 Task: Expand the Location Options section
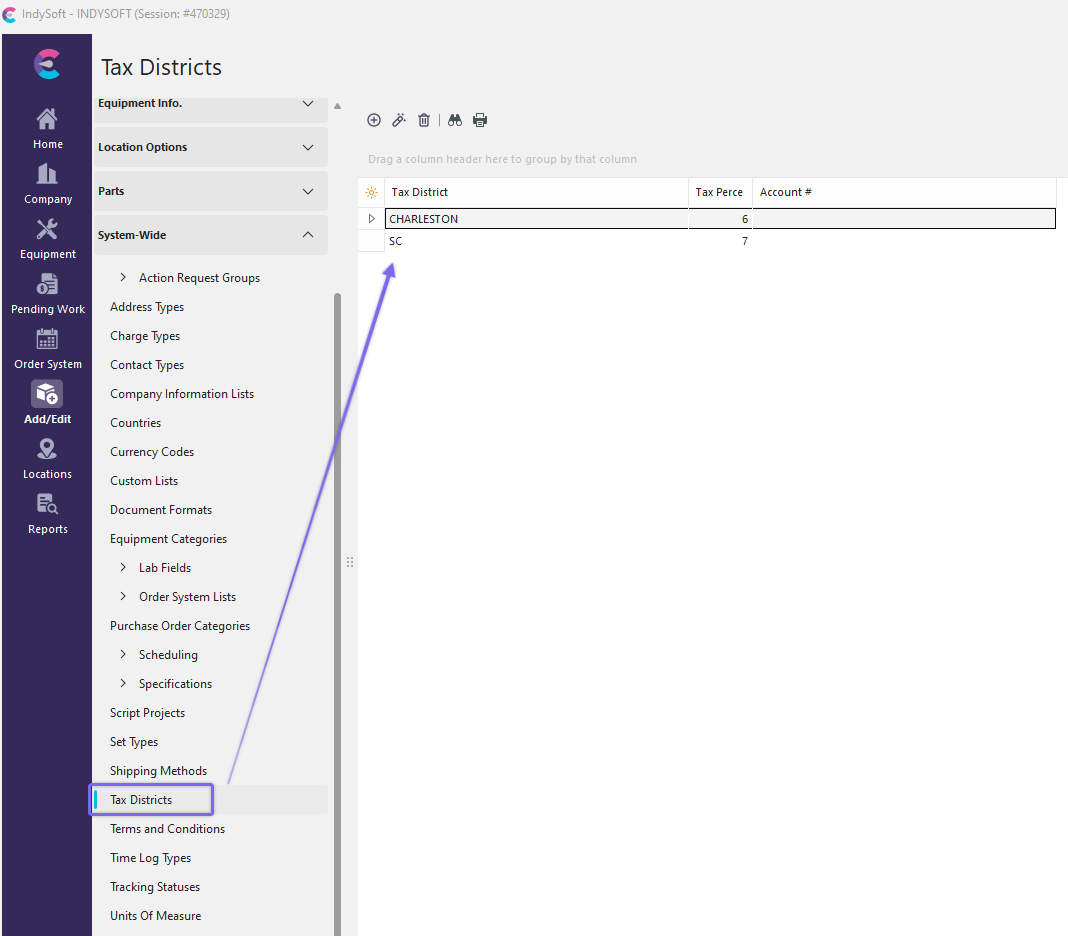click(210, 147)
